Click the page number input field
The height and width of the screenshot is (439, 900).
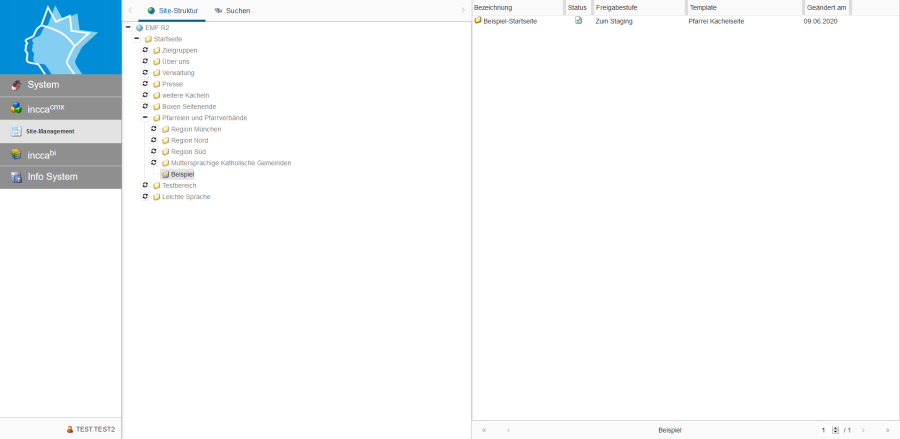(824, 430)
